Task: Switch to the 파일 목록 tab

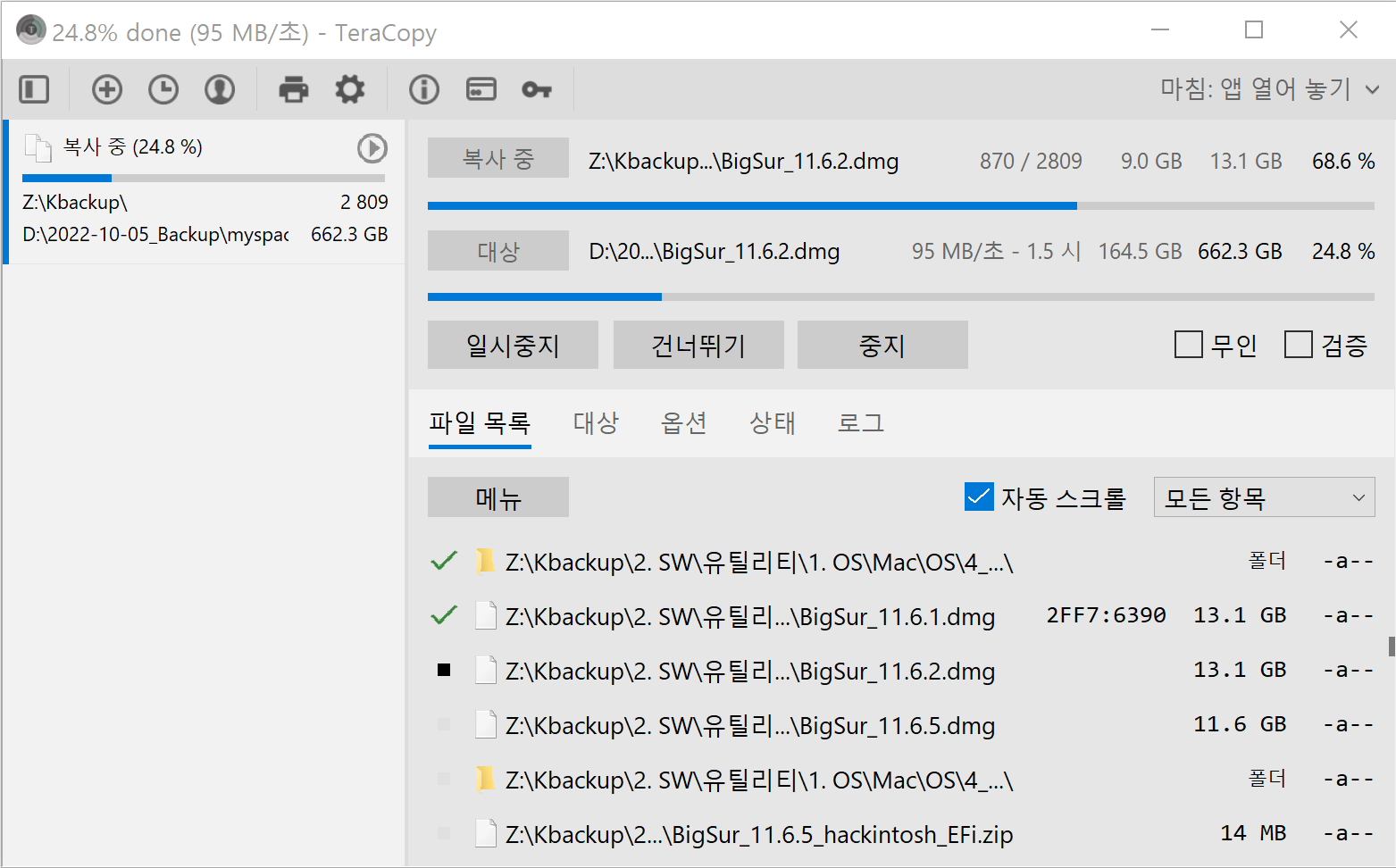Action: (x=480, y=422)
